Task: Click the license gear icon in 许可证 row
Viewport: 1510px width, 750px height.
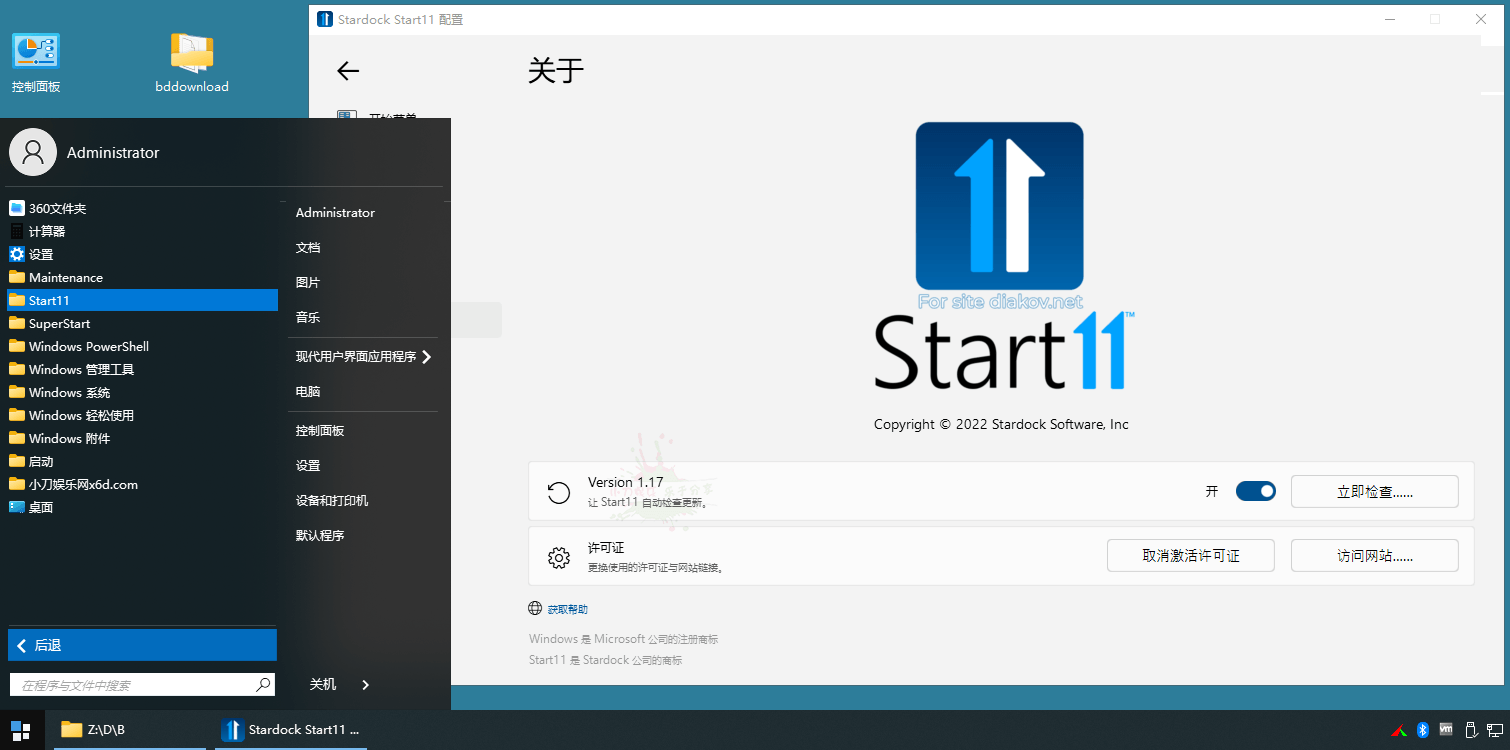Action: (x=558, y=555)
